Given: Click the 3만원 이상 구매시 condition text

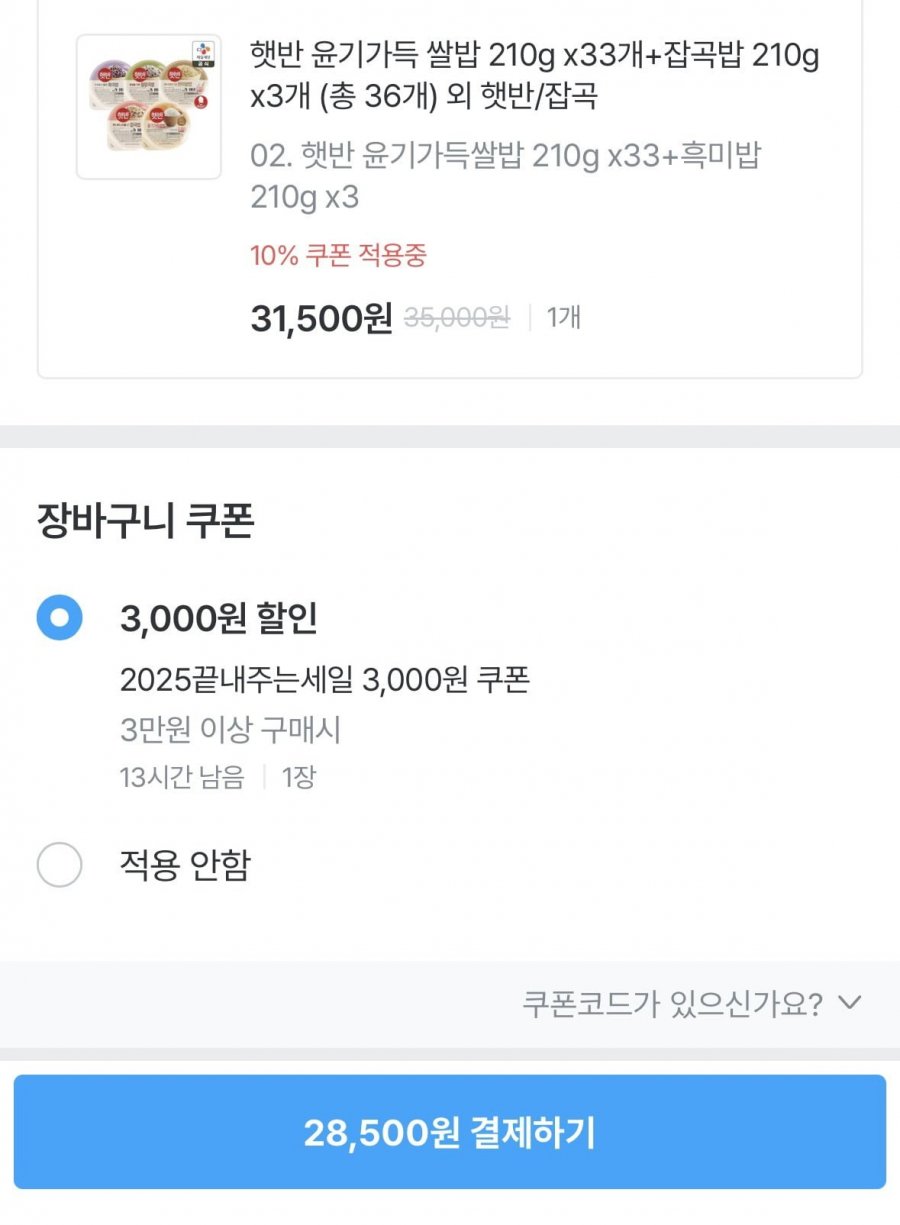Looking at the screenshot, I should (x=230, y=730).
